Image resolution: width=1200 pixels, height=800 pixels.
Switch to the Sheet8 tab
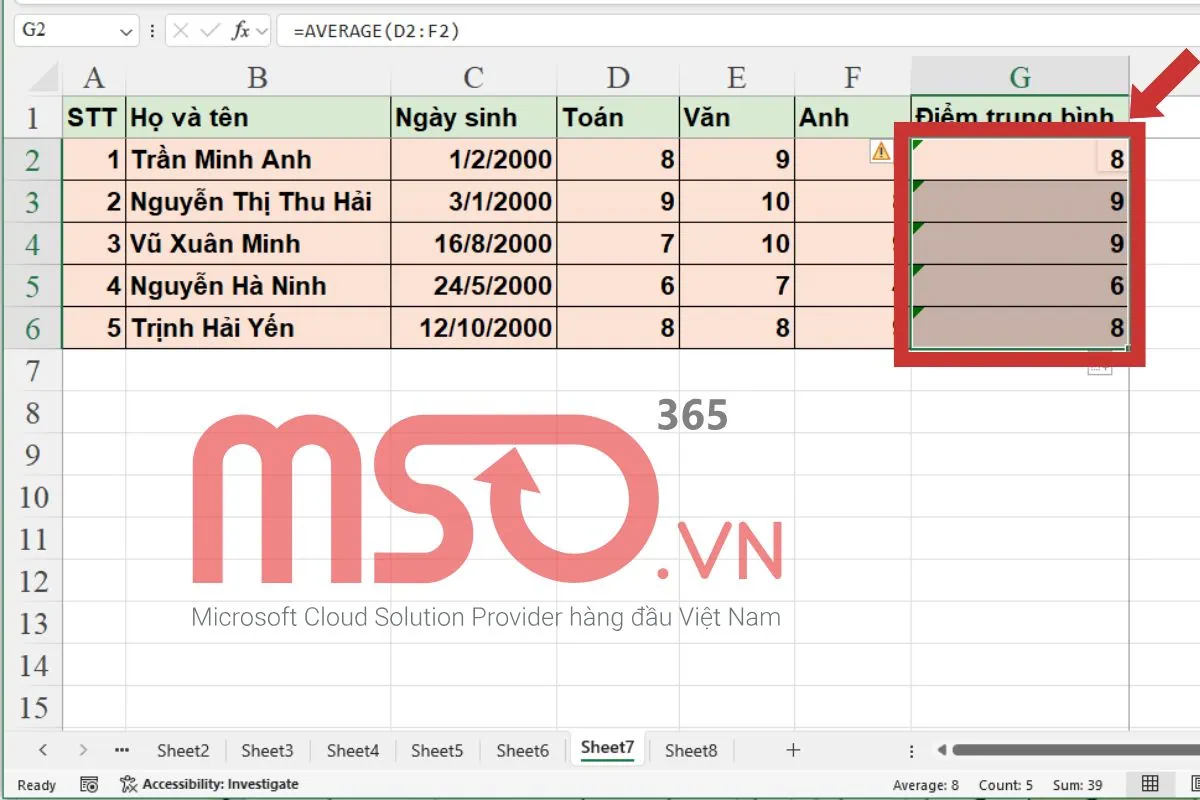690,749
